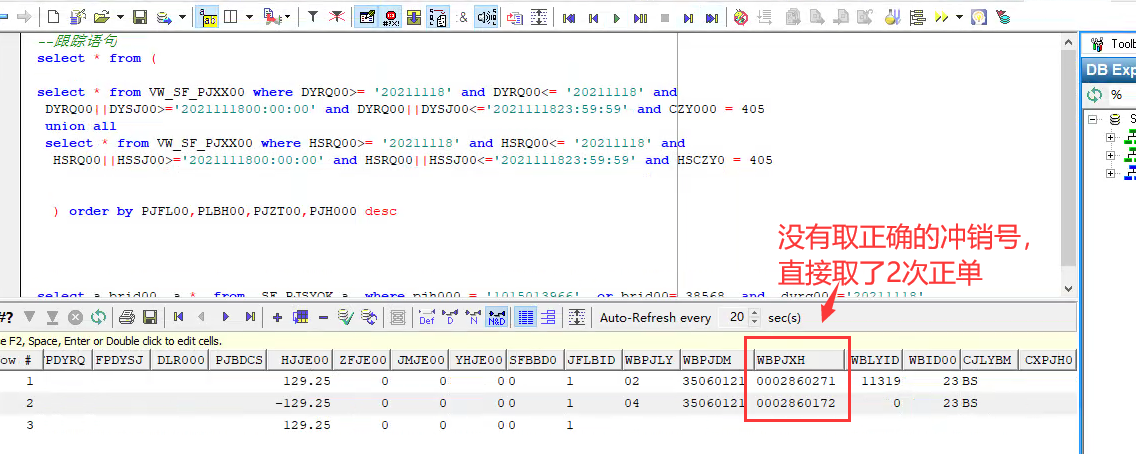Screen dimensions: 1136x454
Task: Click the WBPJXH column header
Action: click(x=799, y=359)
